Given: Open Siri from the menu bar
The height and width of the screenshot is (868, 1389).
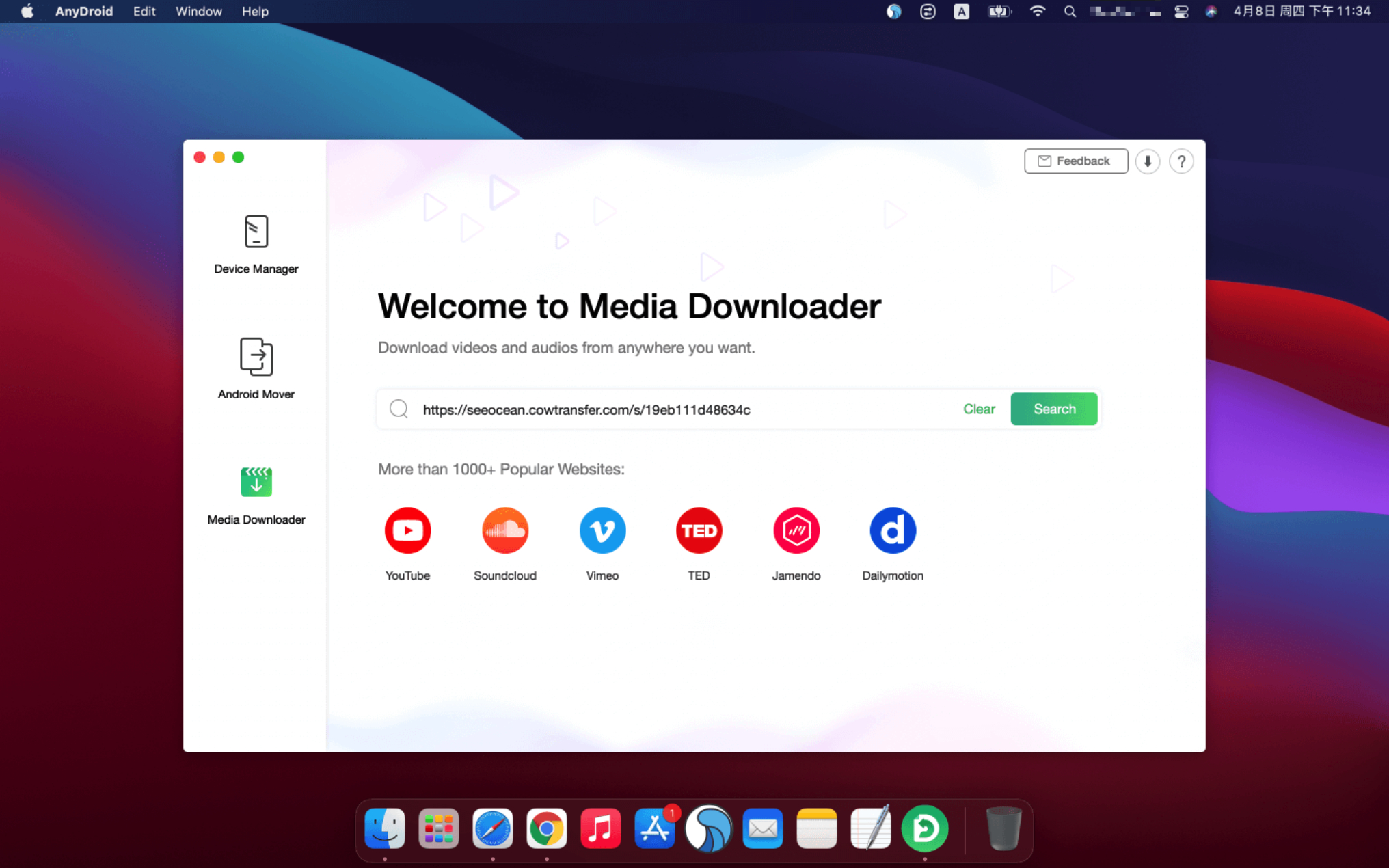Looking at the screenshot, I should pyautogui.click(x=1211, y=11).
